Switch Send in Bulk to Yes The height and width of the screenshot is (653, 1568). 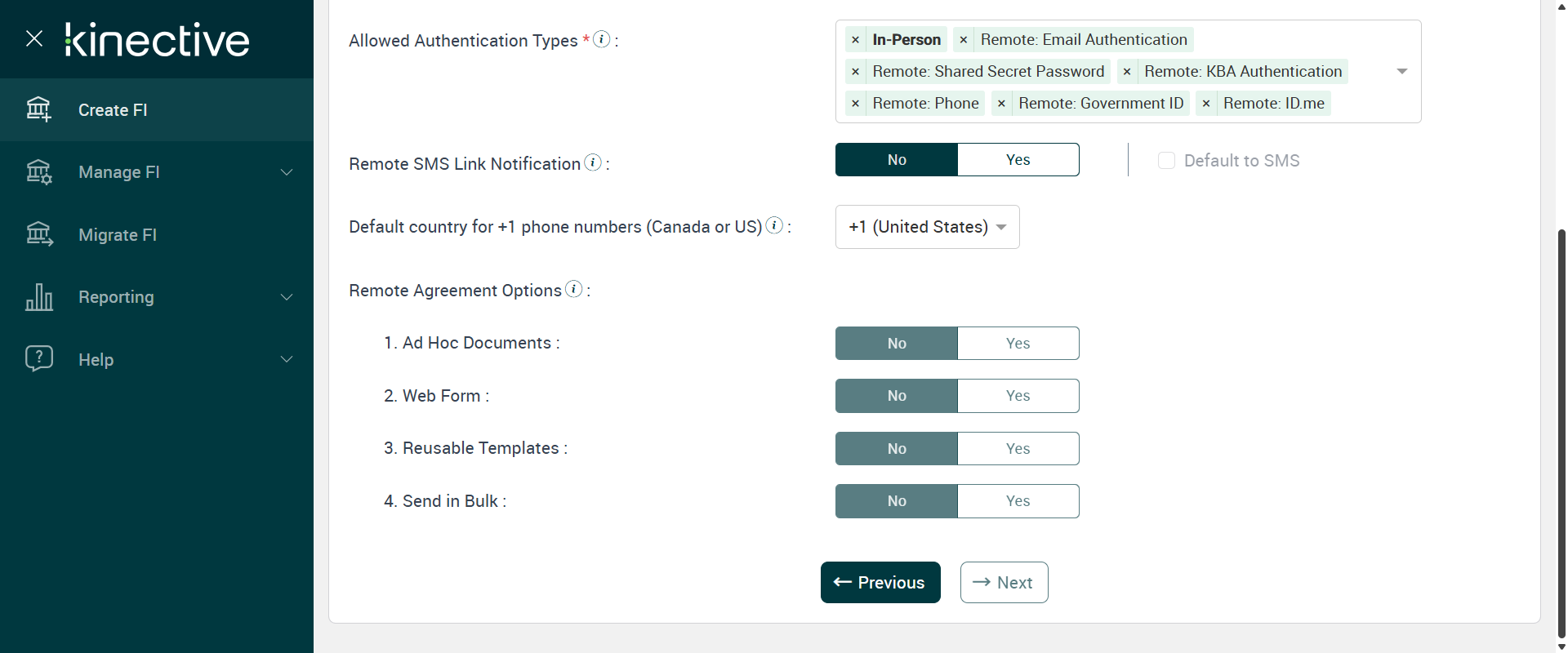coord(1018,501)
